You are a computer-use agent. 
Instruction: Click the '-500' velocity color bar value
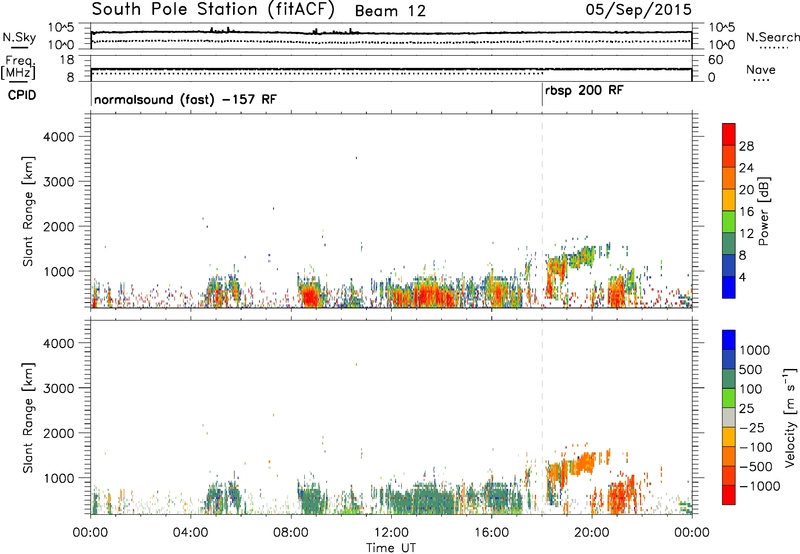pyautogui.click(x=756, y=467)
